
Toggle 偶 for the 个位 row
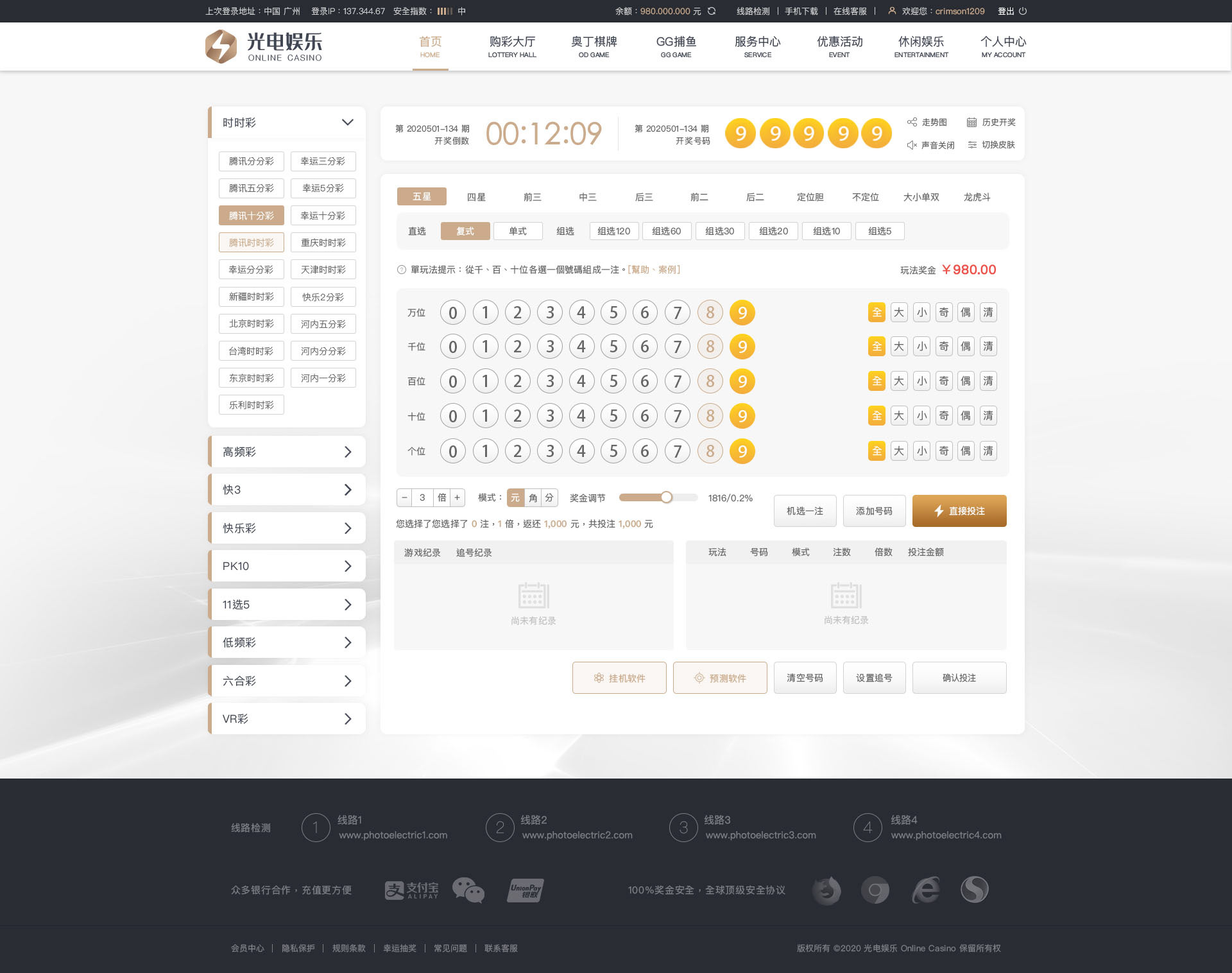pyautogui.click(x=966, y=451)
